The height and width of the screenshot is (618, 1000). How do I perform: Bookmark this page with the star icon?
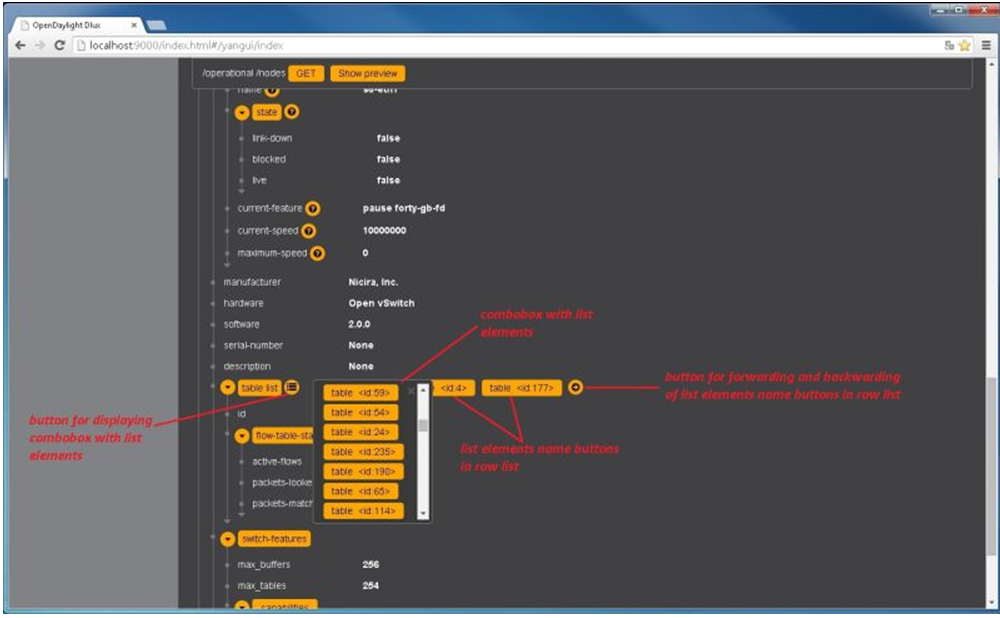tap(964, 45)
